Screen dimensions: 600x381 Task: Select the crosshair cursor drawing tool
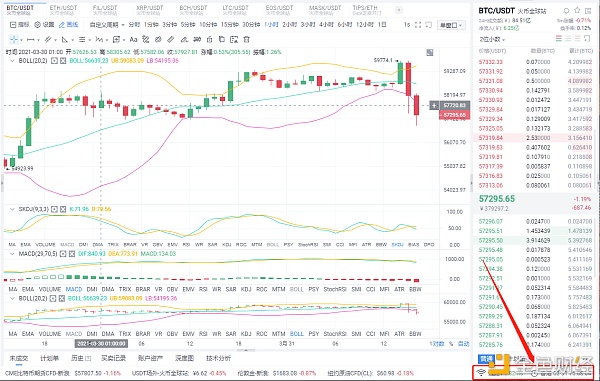[x=14, y=39]
